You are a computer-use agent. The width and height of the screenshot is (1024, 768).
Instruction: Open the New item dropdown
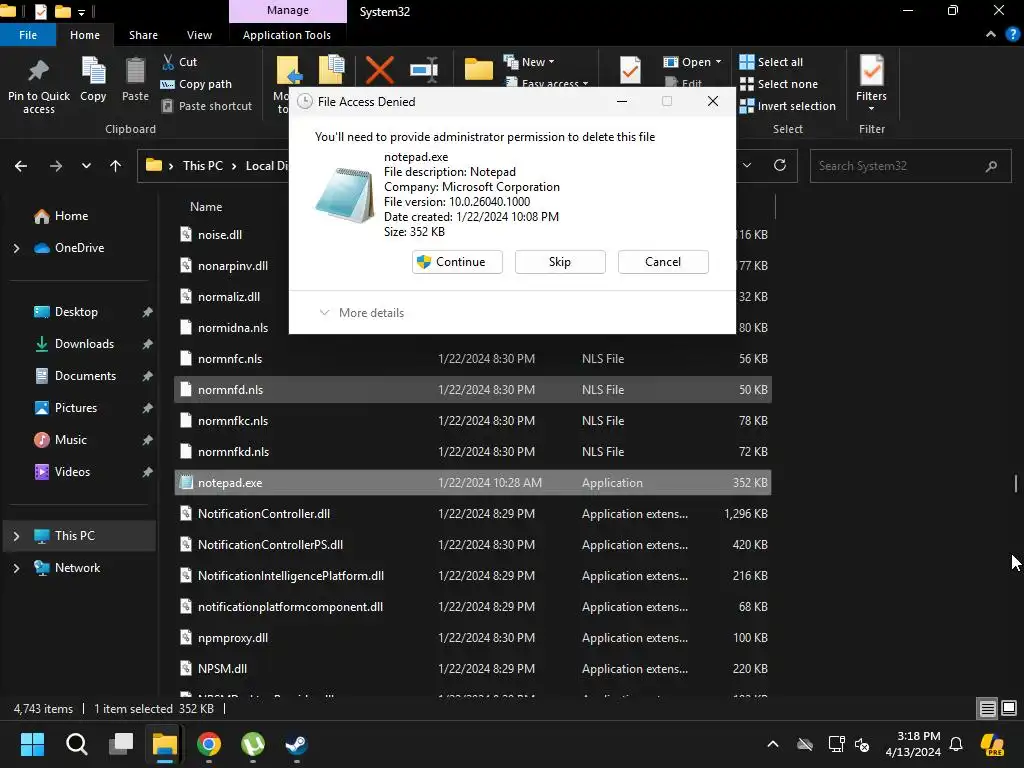(x=530, y=62)
